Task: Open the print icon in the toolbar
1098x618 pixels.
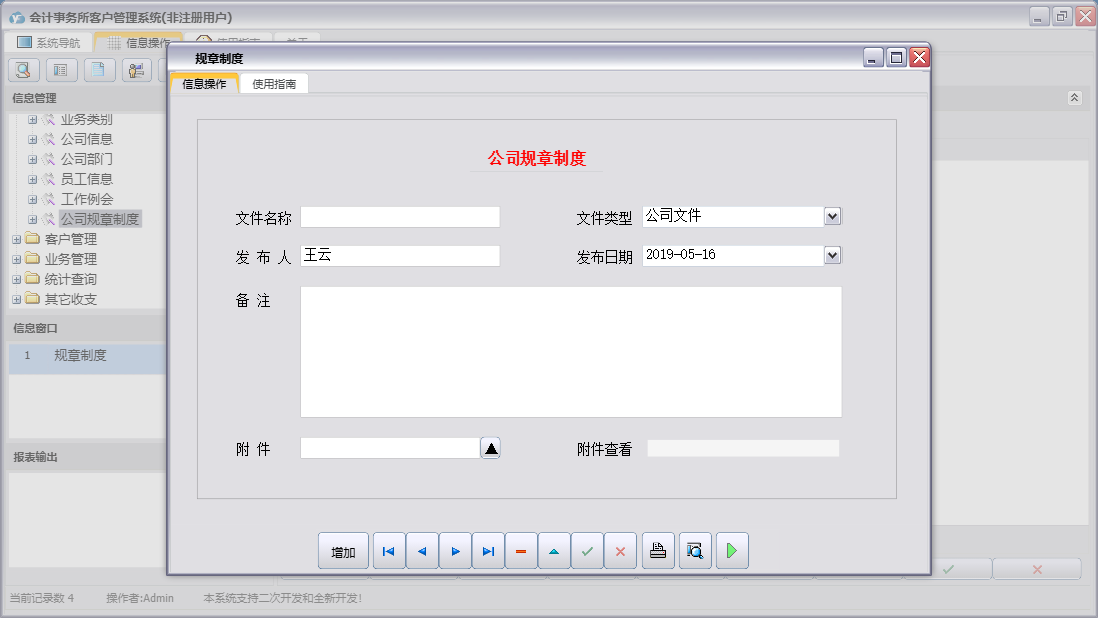Action: point(657,550)
